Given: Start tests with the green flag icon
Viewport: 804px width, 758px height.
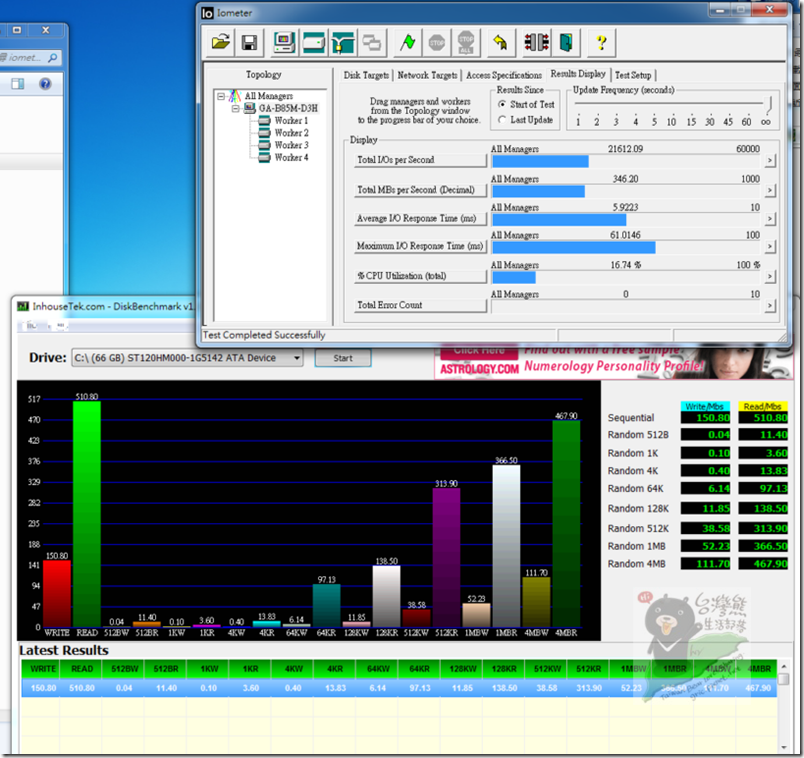Looking at the screenshot, I should [408, 42].
